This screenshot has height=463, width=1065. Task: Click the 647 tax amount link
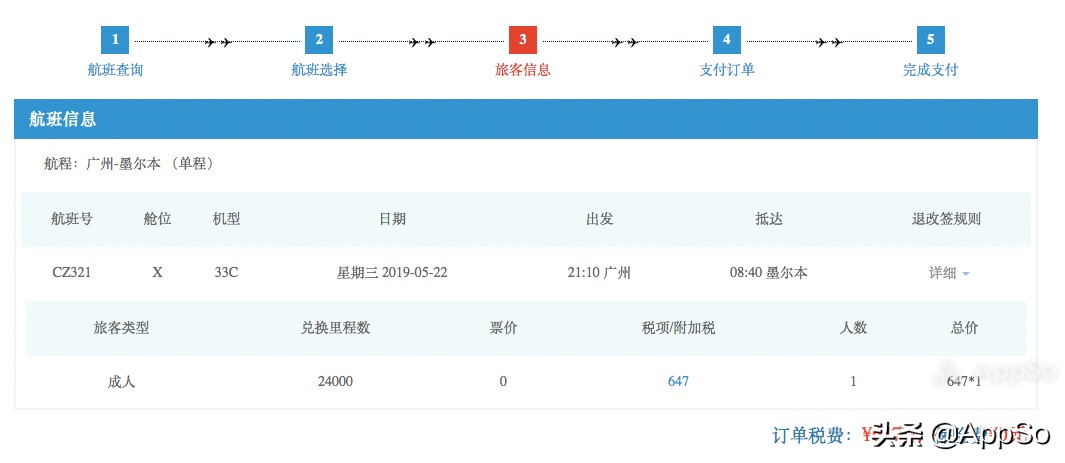click(x=678, y=382)
